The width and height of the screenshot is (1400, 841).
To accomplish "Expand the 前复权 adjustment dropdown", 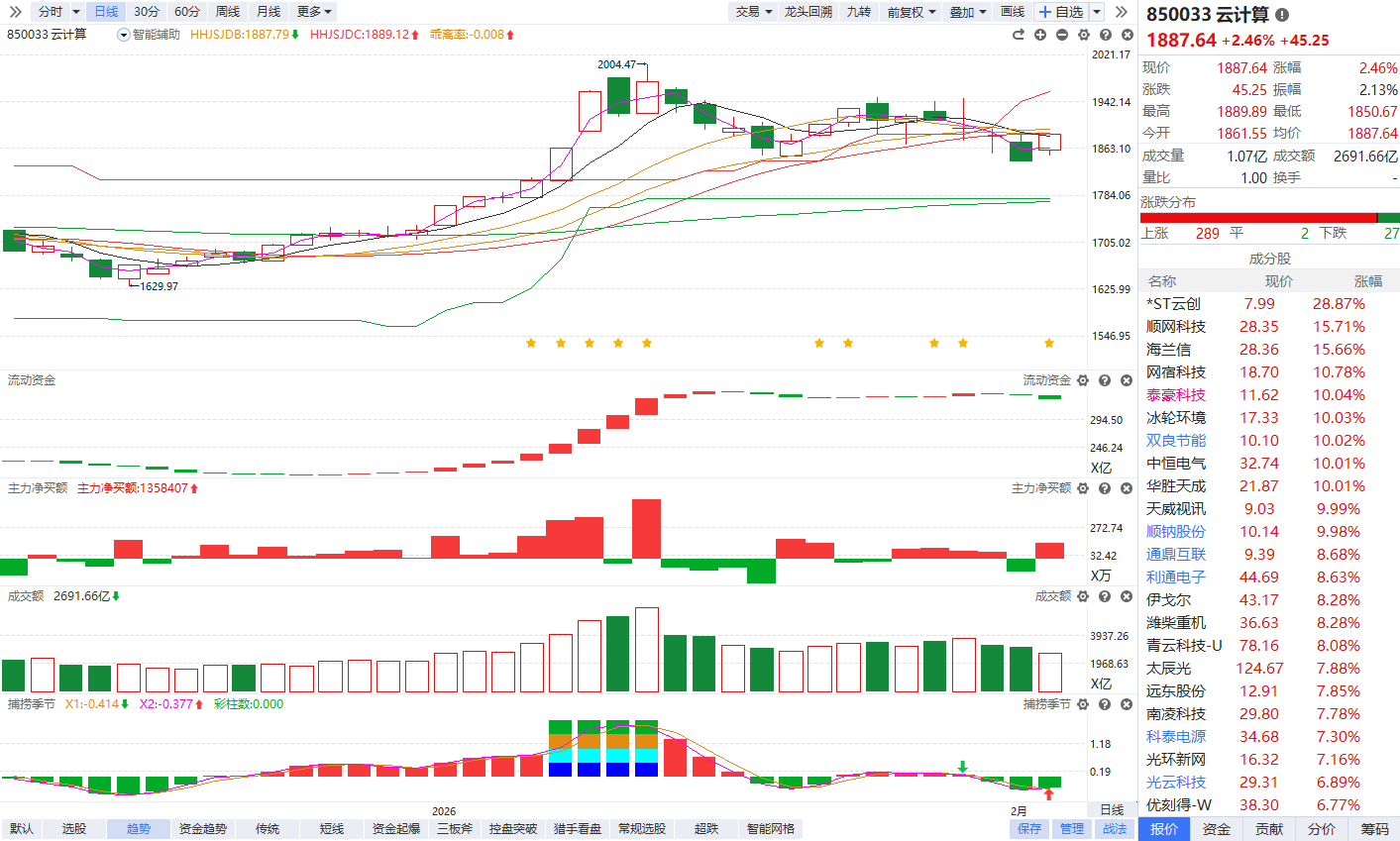I will pos(912,12).
